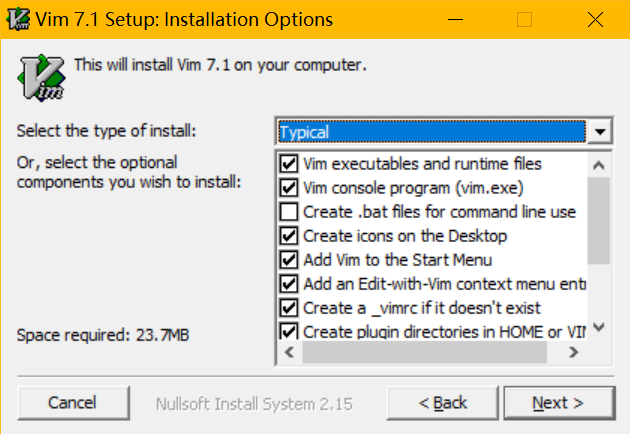Close the Vim Setup window

point(595,19)
